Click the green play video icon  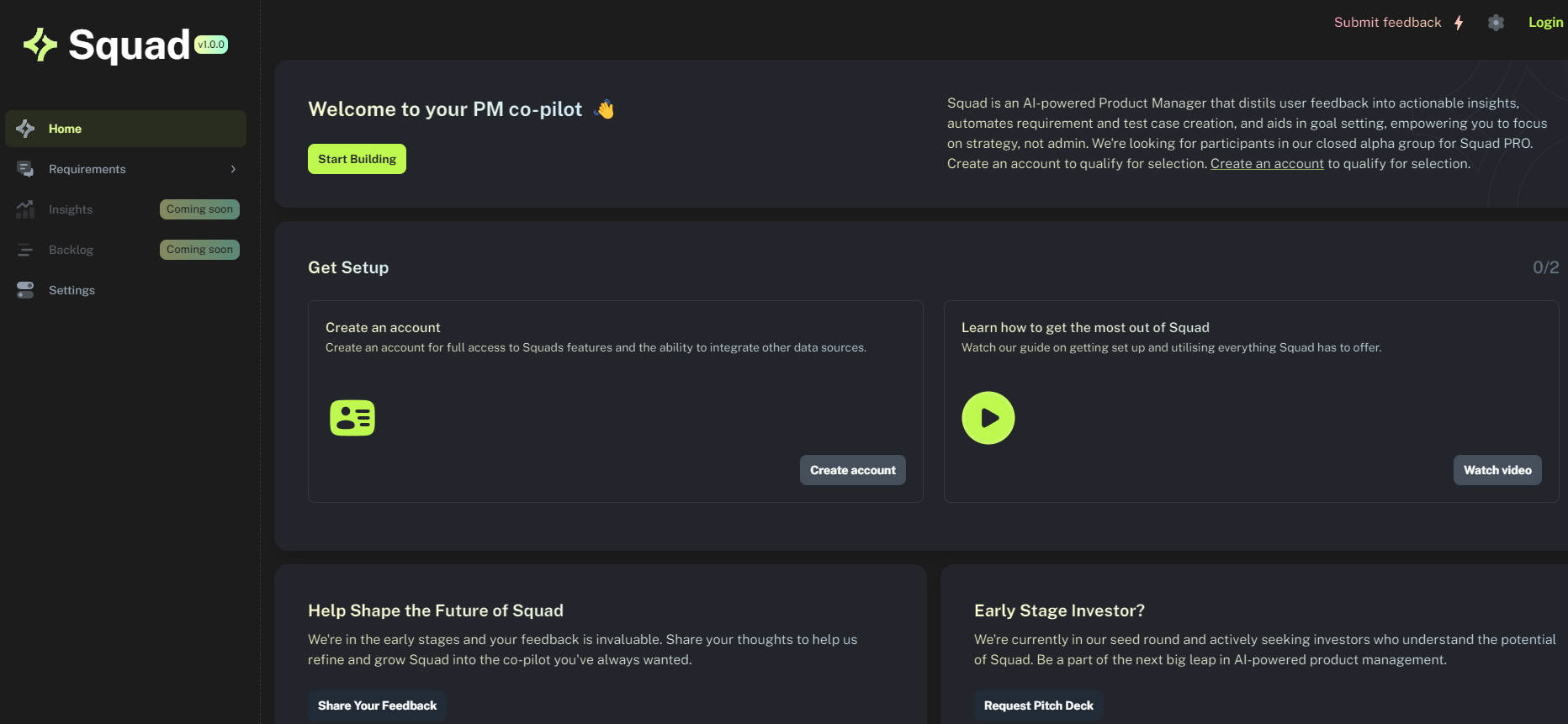pyautogui.click(x=988, y=418)
